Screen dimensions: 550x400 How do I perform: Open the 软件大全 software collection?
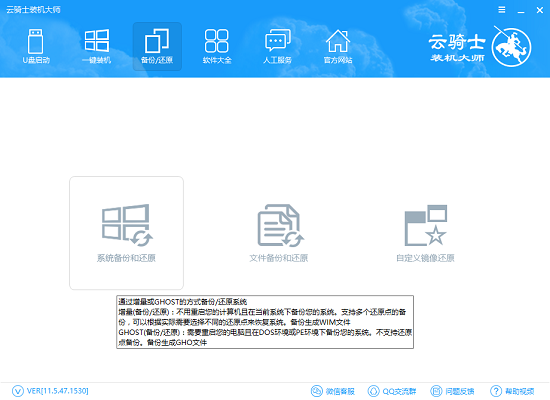point(217,46)
